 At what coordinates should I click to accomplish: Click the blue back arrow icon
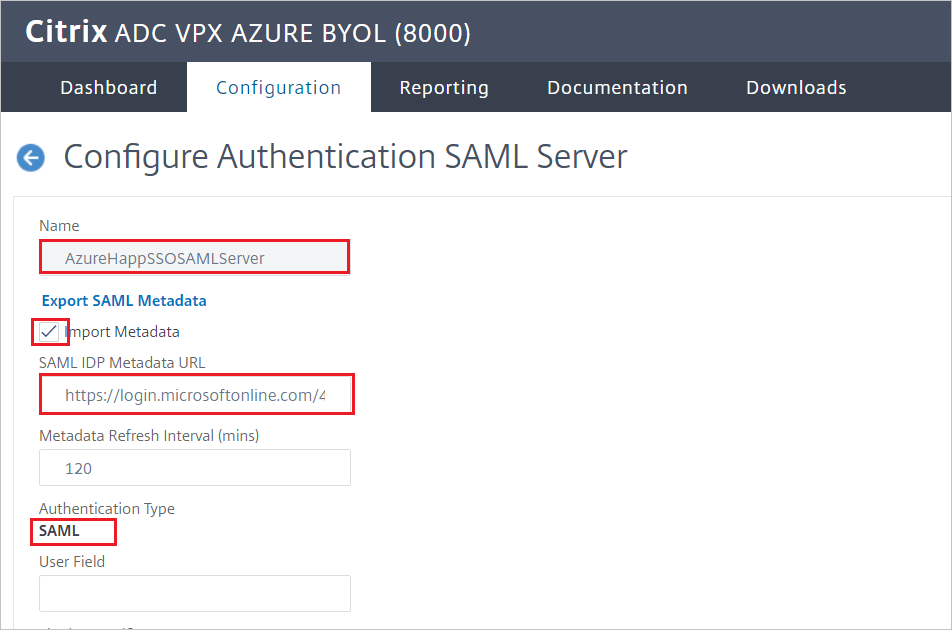click(30, 157)
